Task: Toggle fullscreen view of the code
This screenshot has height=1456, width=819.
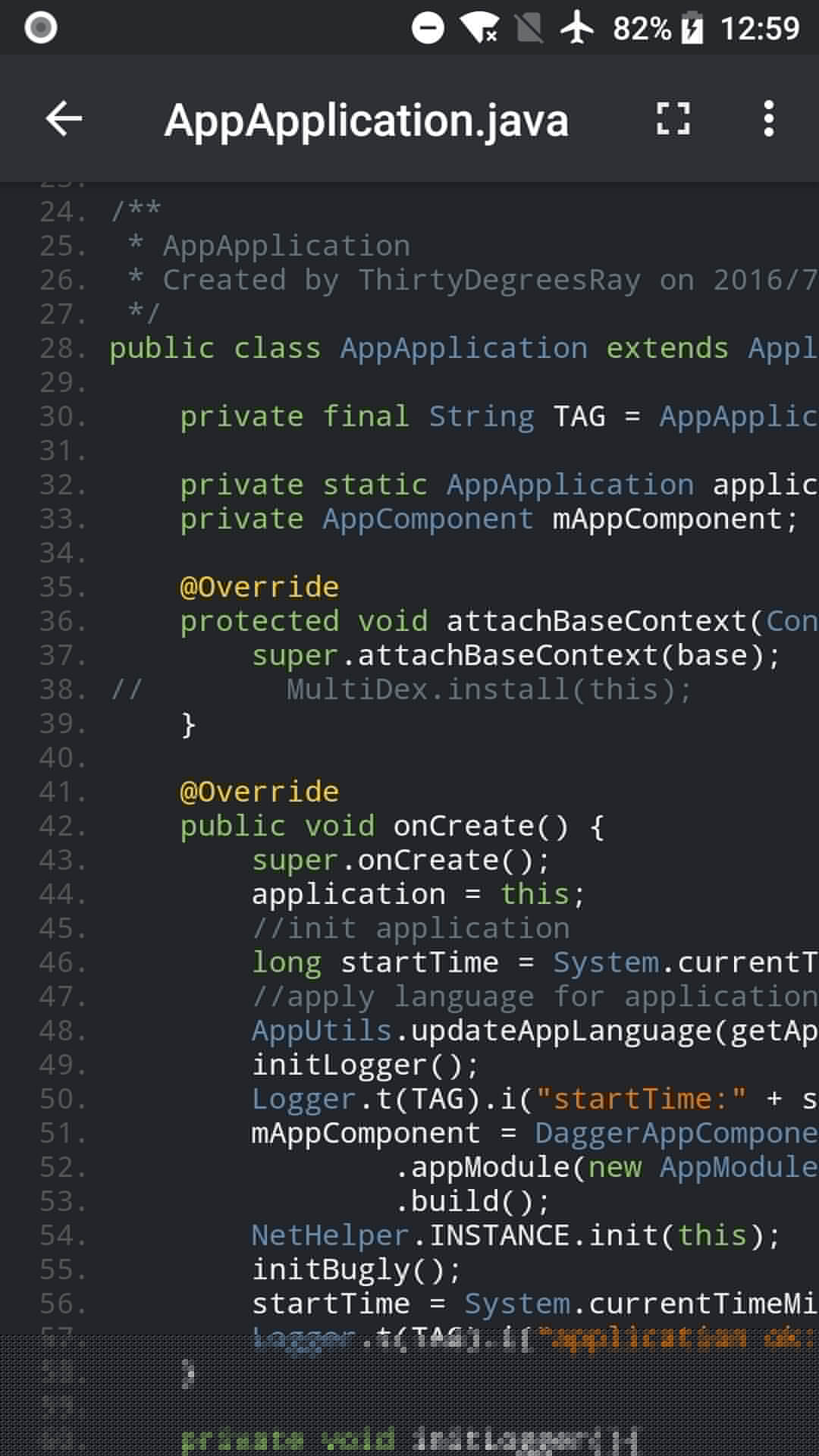Action: pos(673,119)
